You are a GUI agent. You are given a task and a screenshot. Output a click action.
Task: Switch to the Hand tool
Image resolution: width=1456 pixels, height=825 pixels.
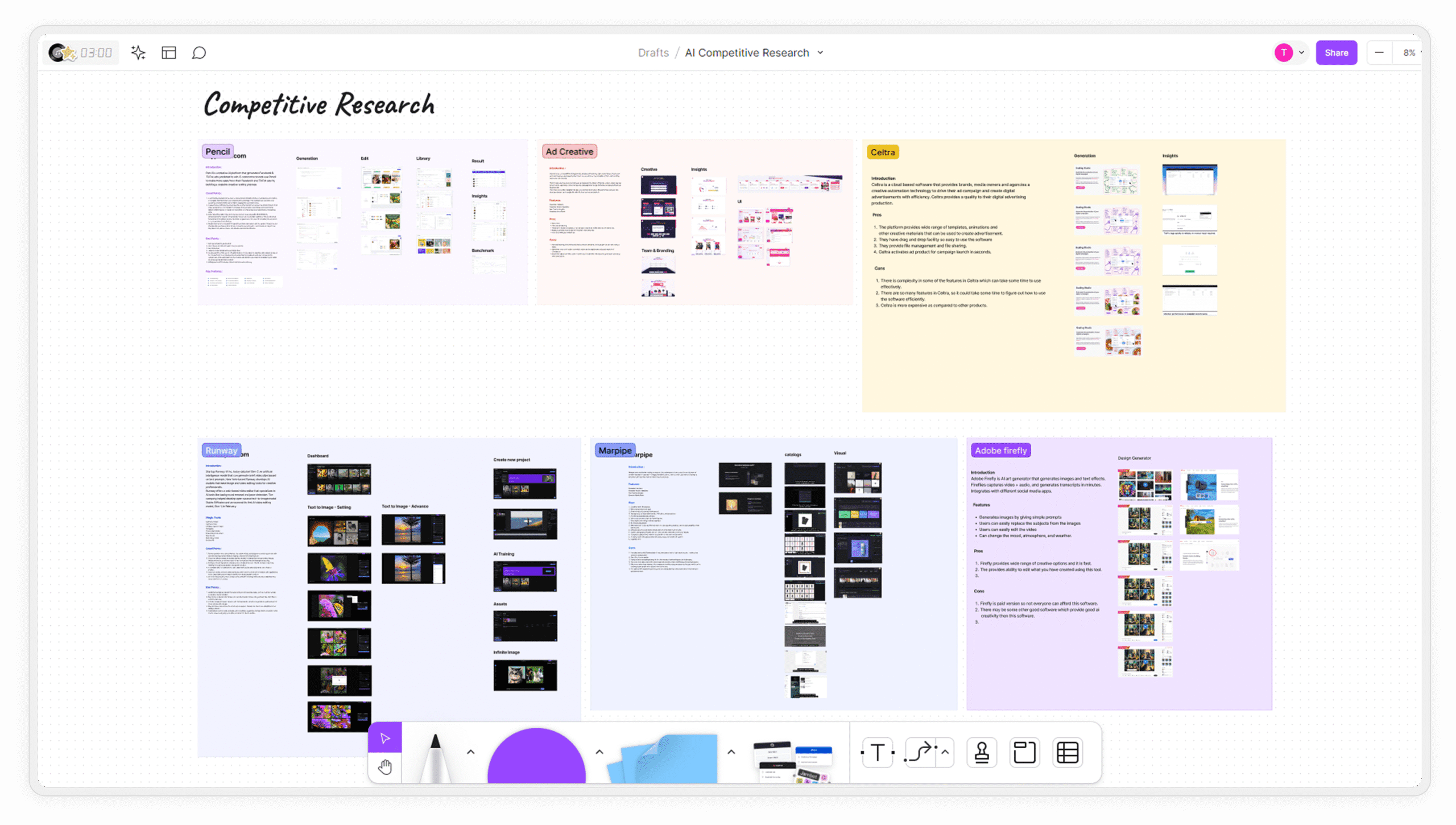pyautogui.click(x=385, y=767)
